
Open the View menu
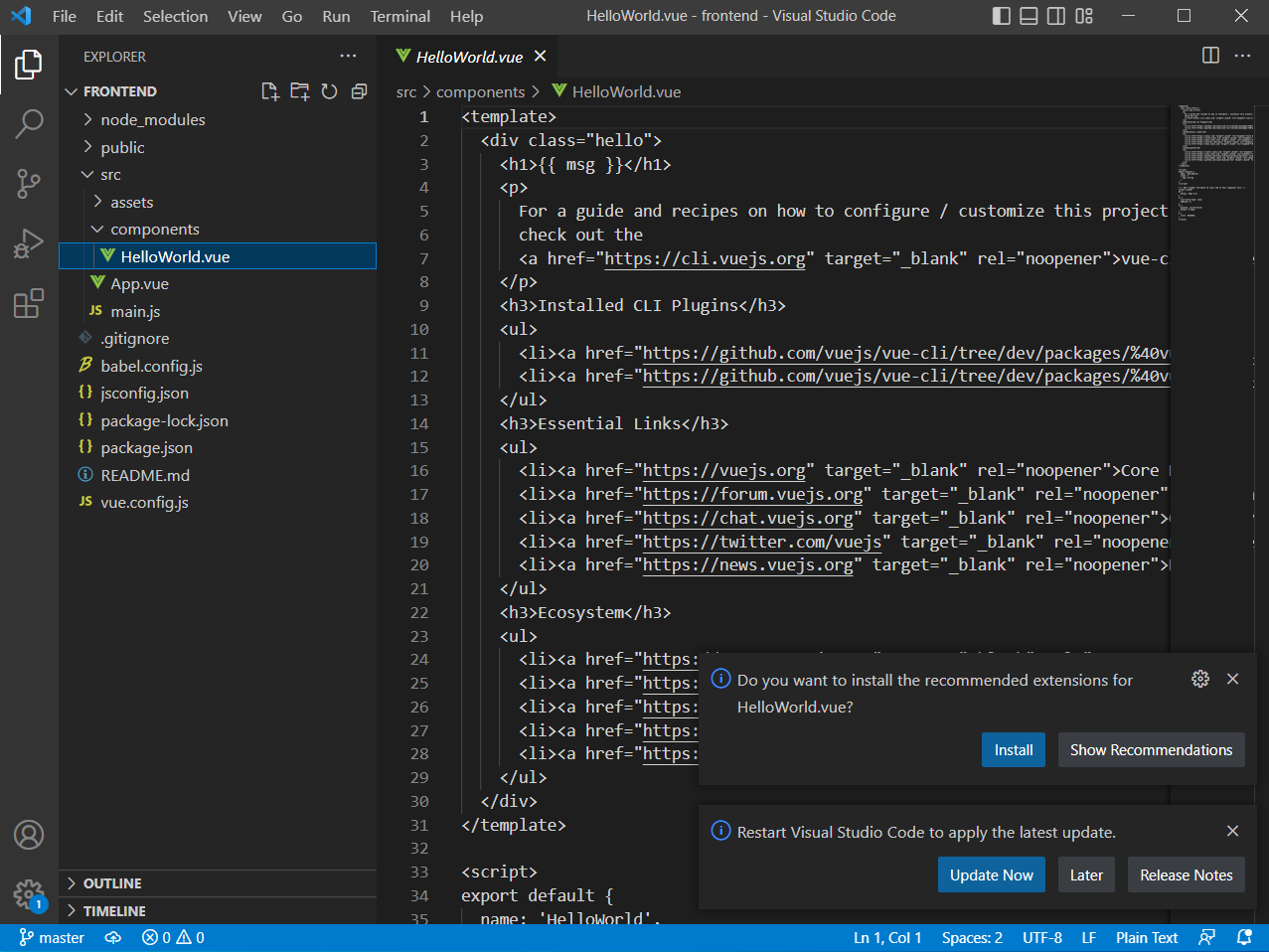pos(244,16)
